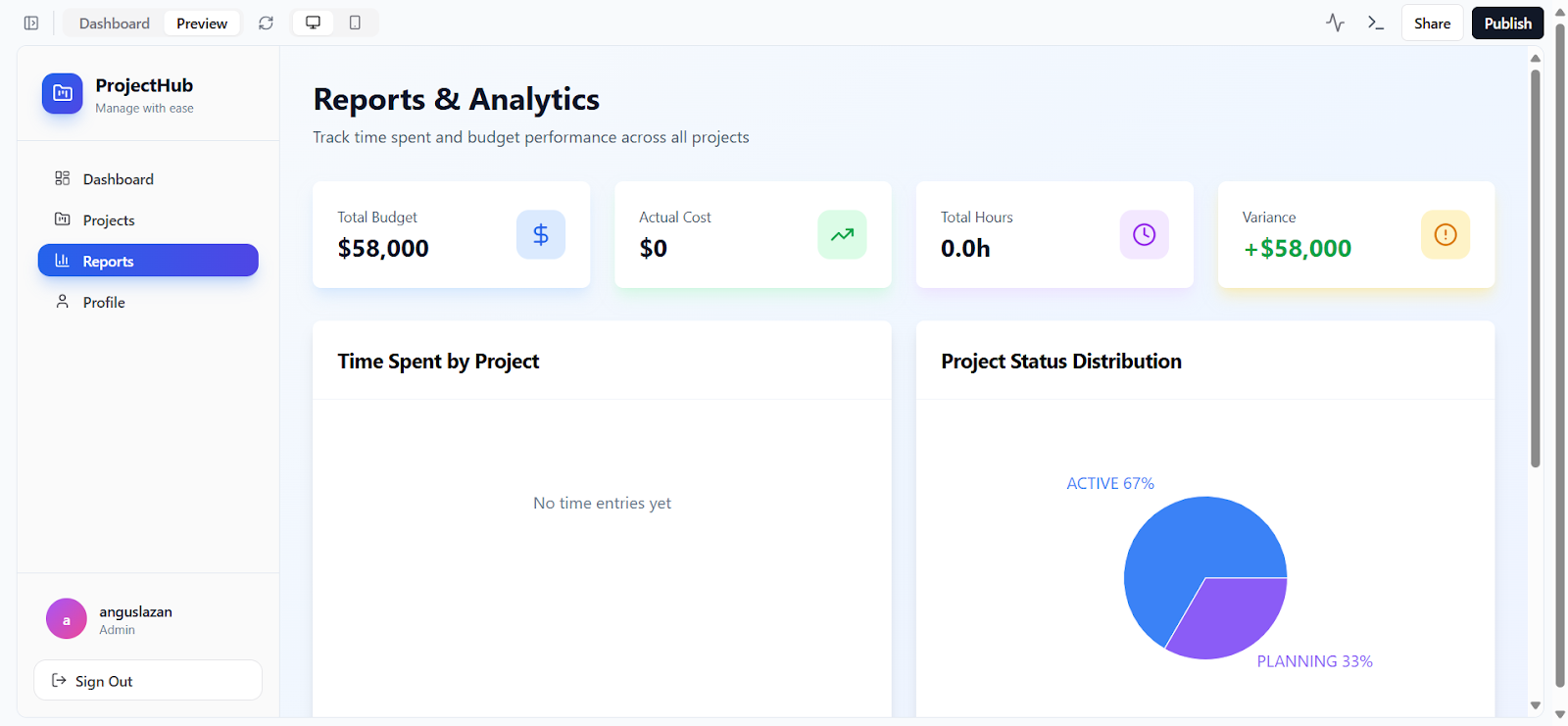Click the preview pane vertical scrollbar thumb
This screenshot has width=1568, height=726.
(1536, 268)
